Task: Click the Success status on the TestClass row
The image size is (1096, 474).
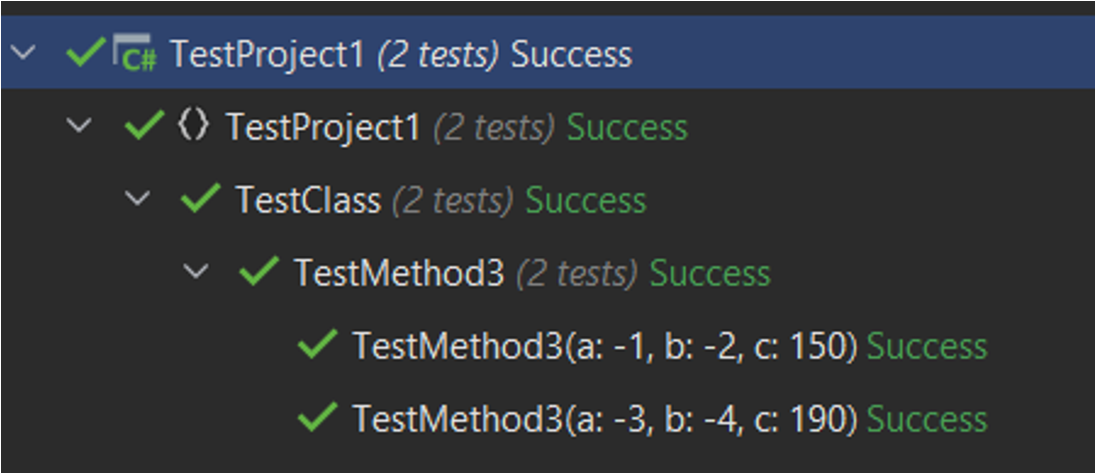Action: pyautogui.click(x=586, y=200)
